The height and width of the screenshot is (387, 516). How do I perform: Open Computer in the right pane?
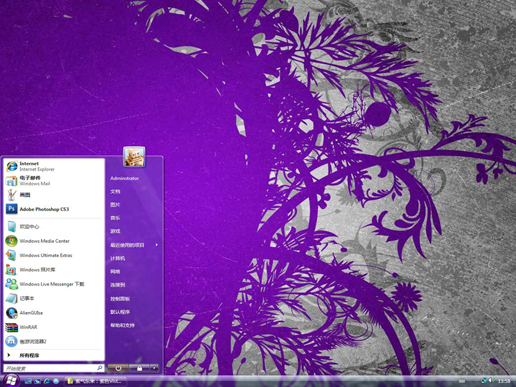[x=117, y=258]
